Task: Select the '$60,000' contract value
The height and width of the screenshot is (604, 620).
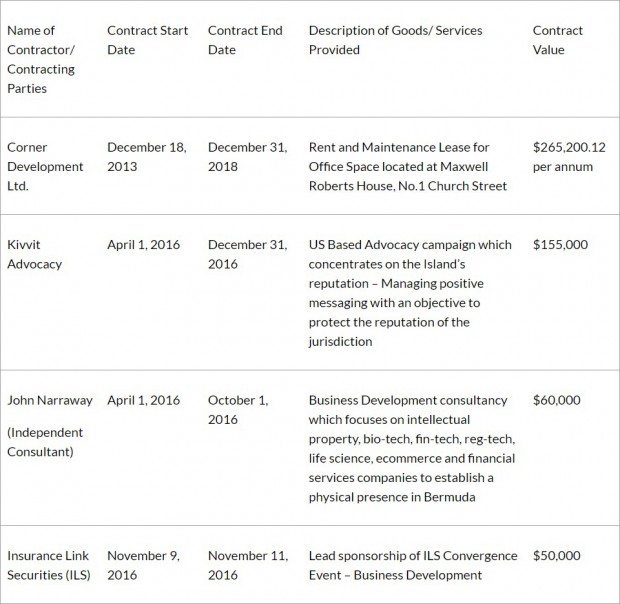Action: click(x=556, y=400)
